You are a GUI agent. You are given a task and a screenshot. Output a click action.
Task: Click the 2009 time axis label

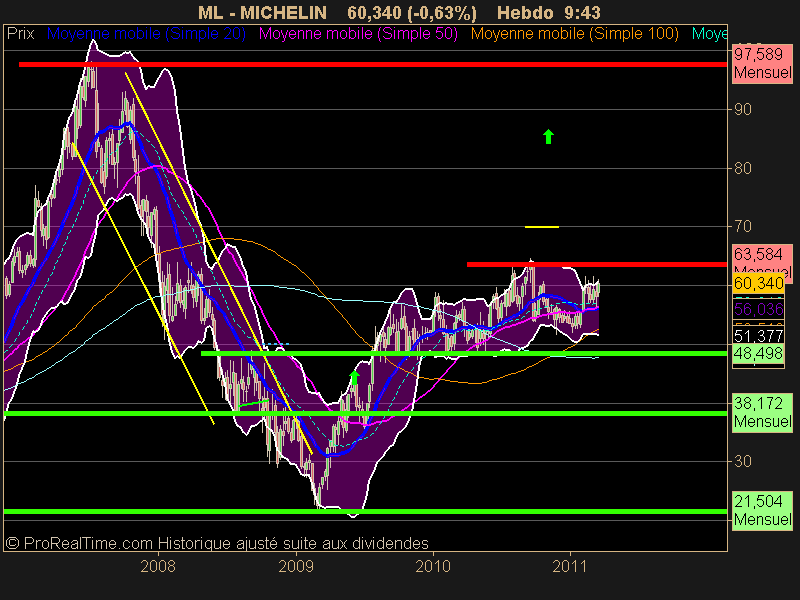point(295,566)
